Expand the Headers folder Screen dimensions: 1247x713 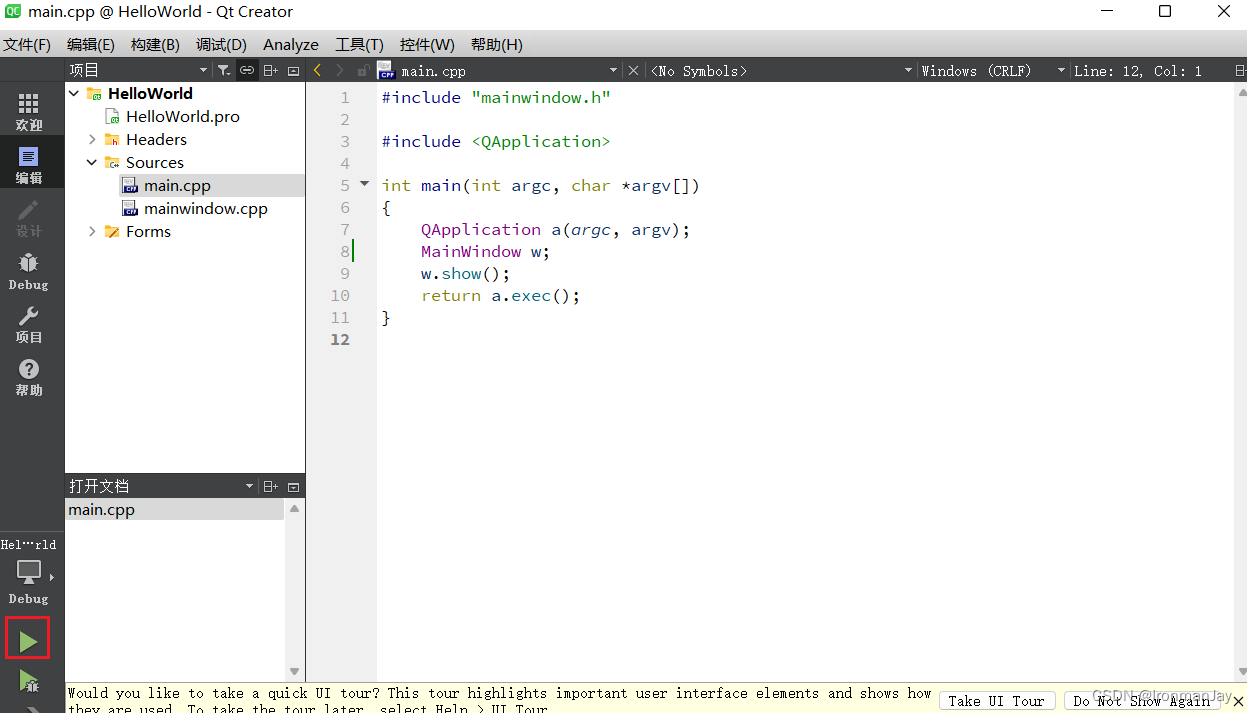[92, 139]
